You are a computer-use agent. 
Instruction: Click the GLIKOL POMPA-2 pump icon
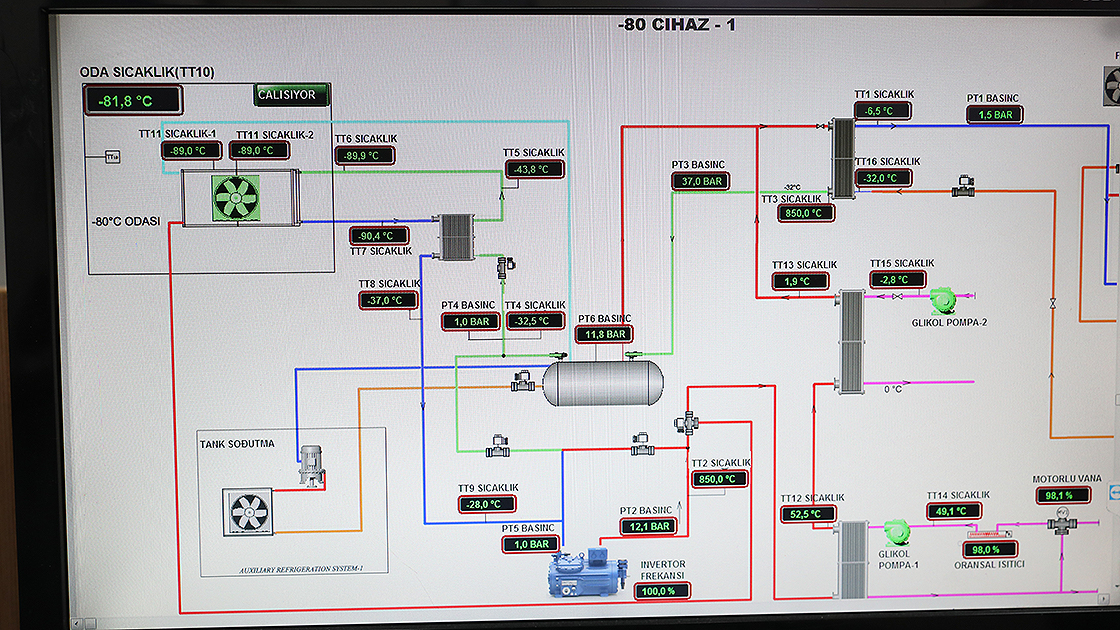[x=942, y=299]
